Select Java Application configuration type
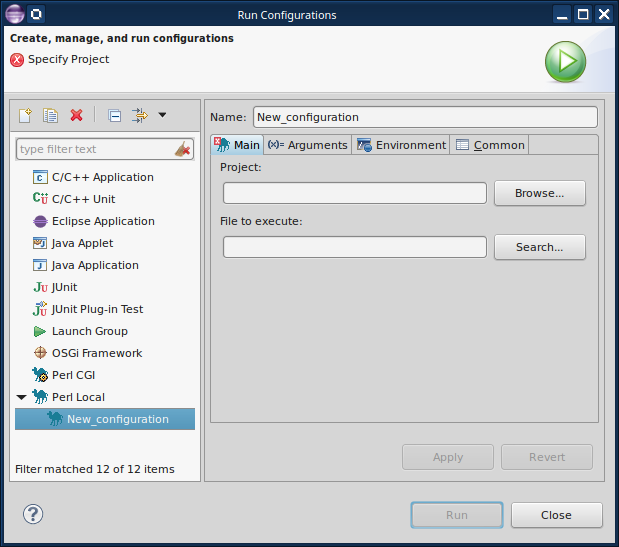This screenshot has width=619, height=547. [95, 265]
